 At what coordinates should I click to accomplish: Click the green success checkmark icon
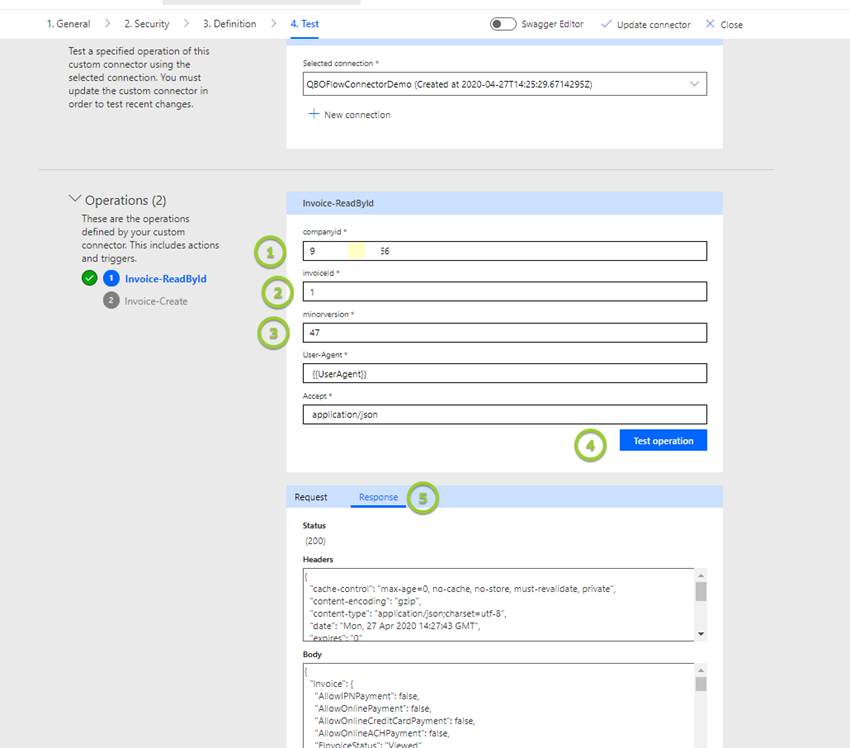point(90,279)
